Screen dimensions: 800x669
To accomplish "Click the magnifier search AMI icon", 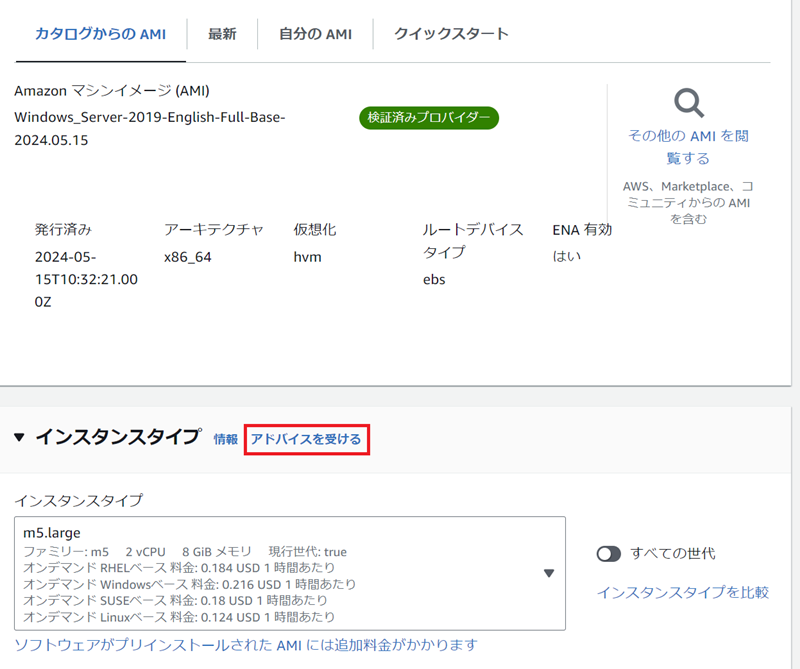I will [688, 103].
